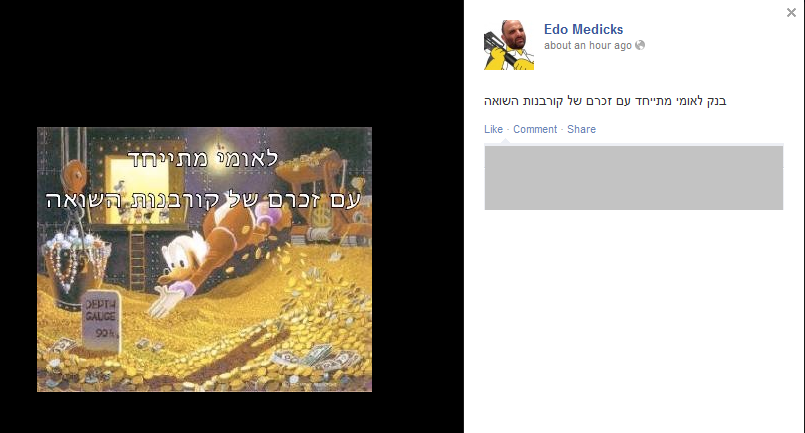
Task: Click the top Hebrew line in the meme
Action: pyautogui.click(x=203, y=159)
